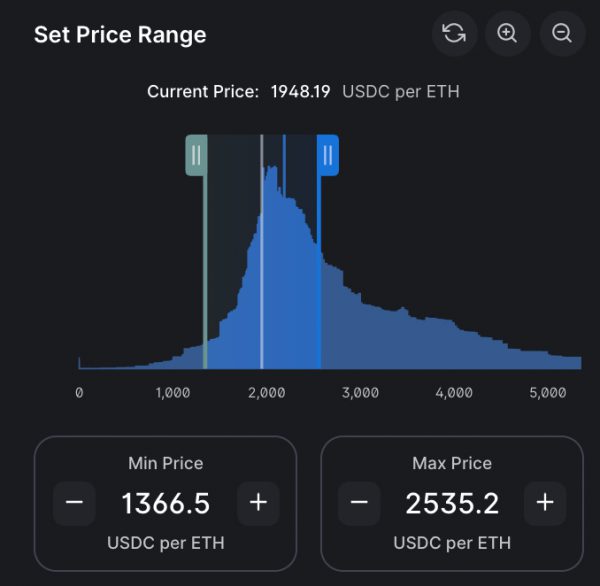
Task: Increase the Max Price with plus button
Action: click(x=544, y=503)
